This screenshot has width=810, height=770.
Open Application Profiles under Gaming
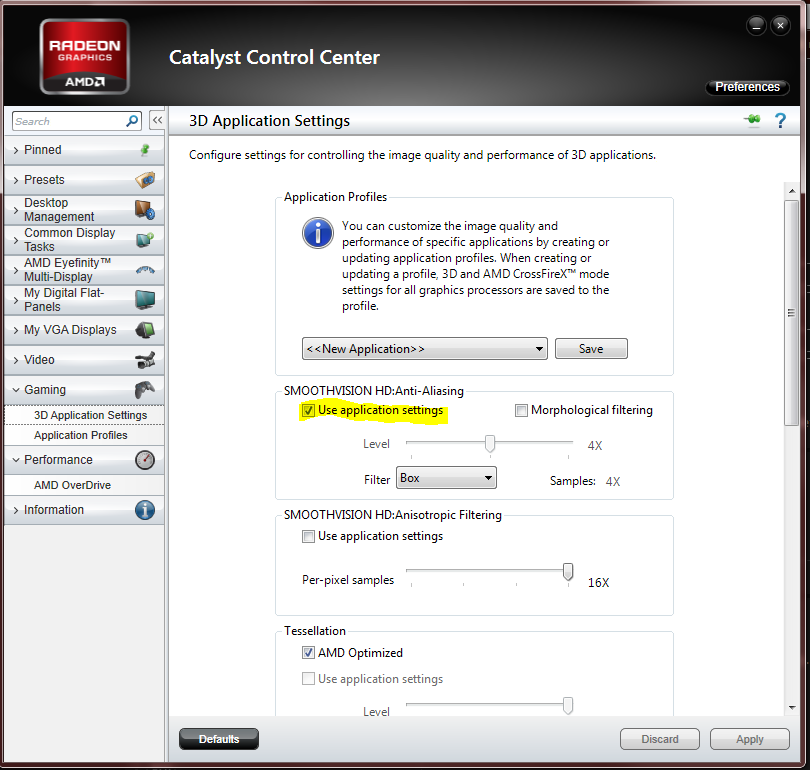(84, 435)
